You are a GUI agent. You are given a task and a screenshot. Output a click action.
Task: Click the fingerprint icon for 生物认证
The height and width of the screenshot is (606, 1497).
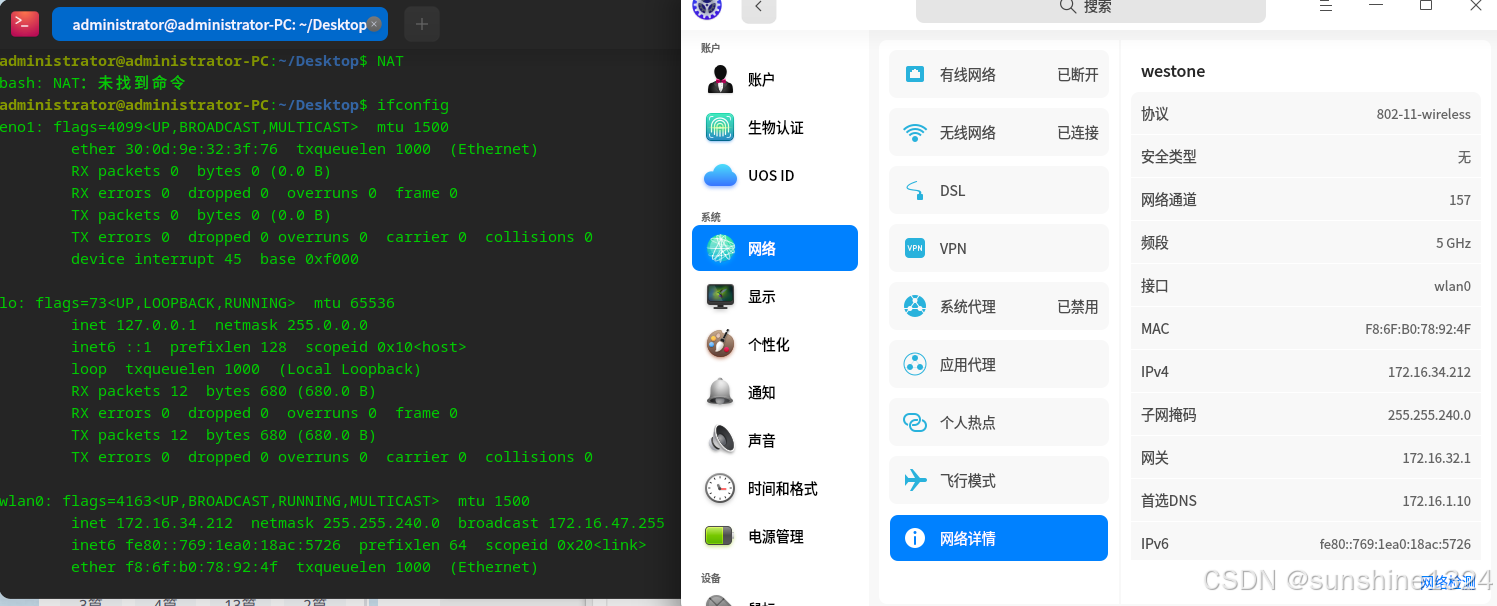point(720,128)
